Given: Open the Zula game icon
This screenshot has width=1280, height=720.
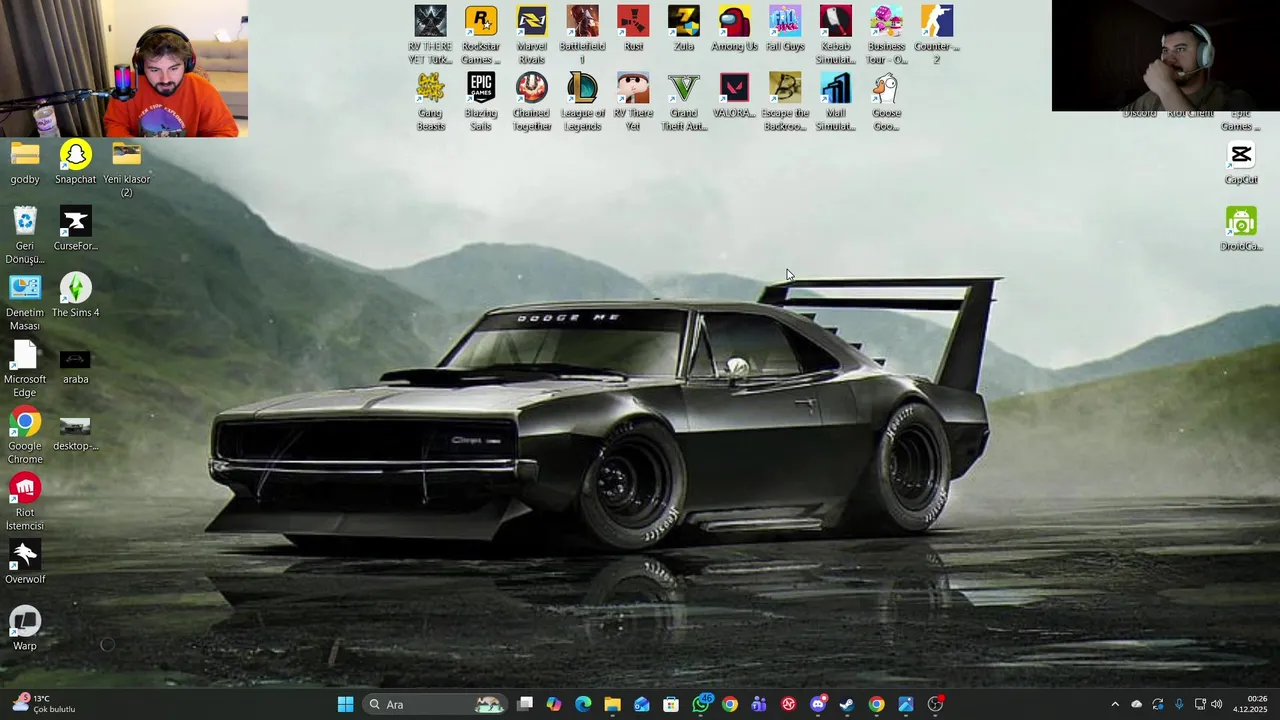Looking at the screenshot, I should [684, 30].
